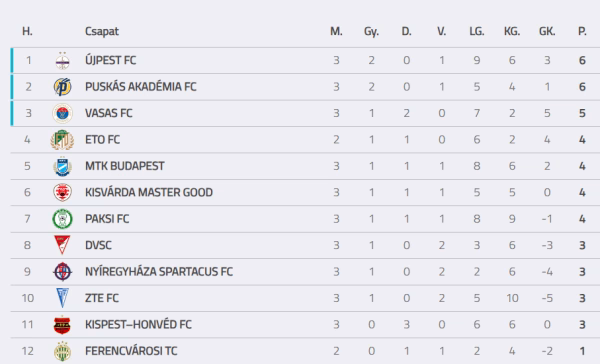Screen dimensions: 600x364
Task: Click the Ferencvárosi TC crest
Action: [x=62, y=351]
